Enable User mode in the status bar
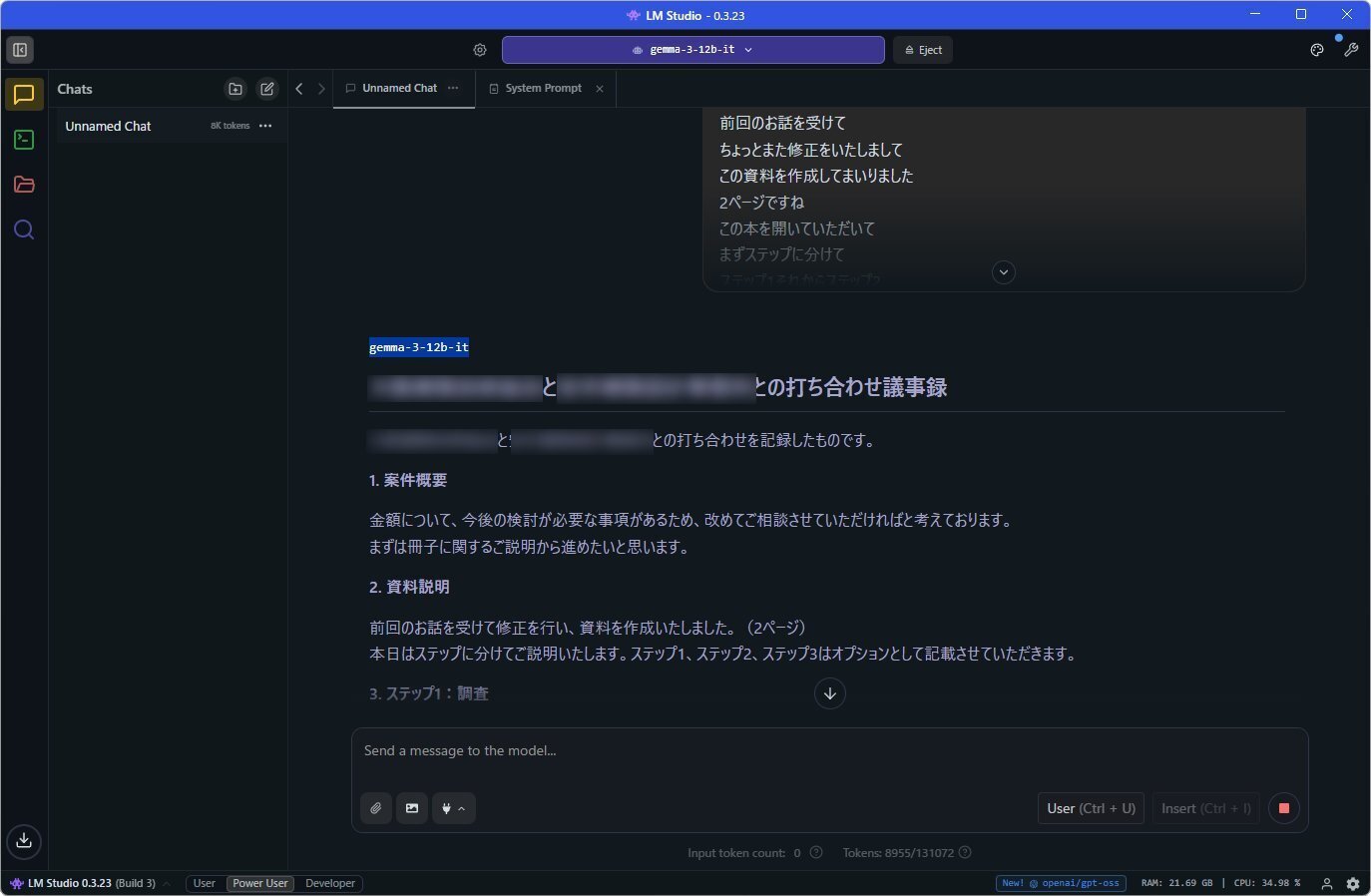Image resolution: width=1371 pixels, height=896 pixels. coord(204,883)
